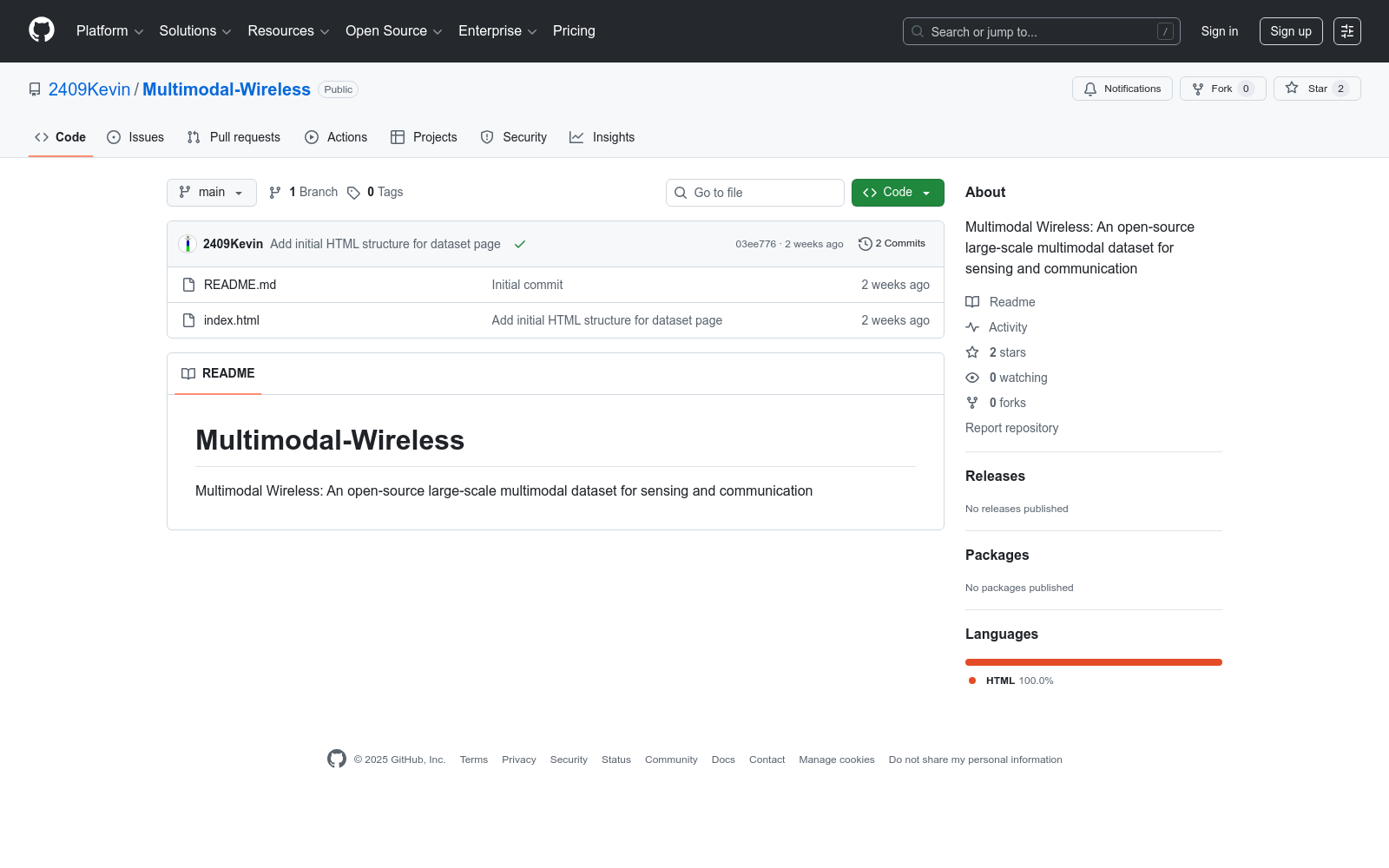Open the index.html file
Image resolution: width=1389 pixels, height=868 pixels.
click(x=232, y=320)
